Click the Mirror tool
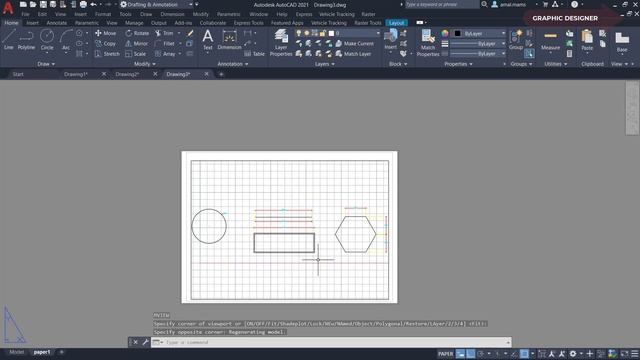 (x=136, y=43)
